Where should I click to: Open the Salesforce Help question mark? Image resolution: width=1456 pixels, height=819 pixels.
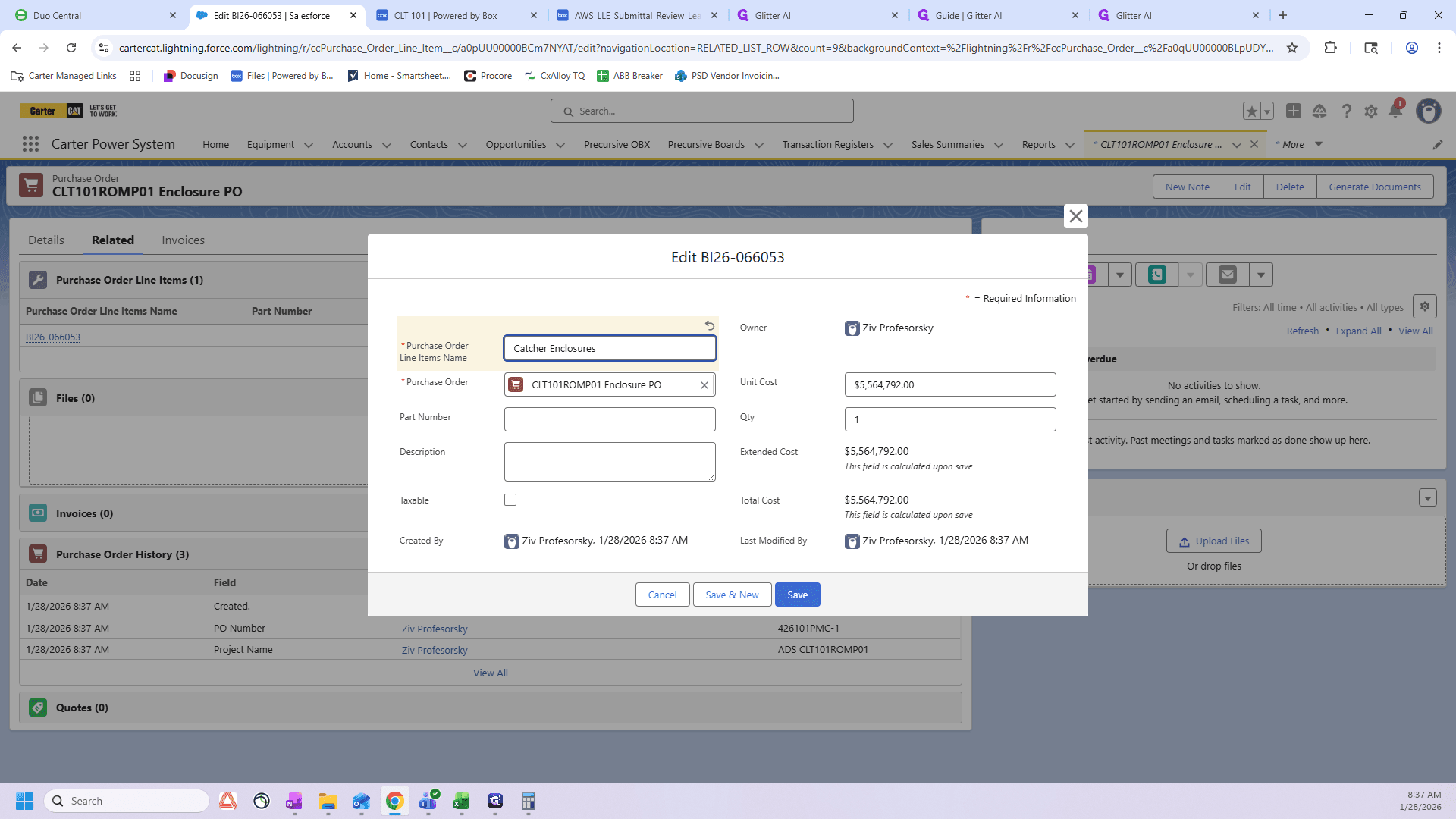1347,111
